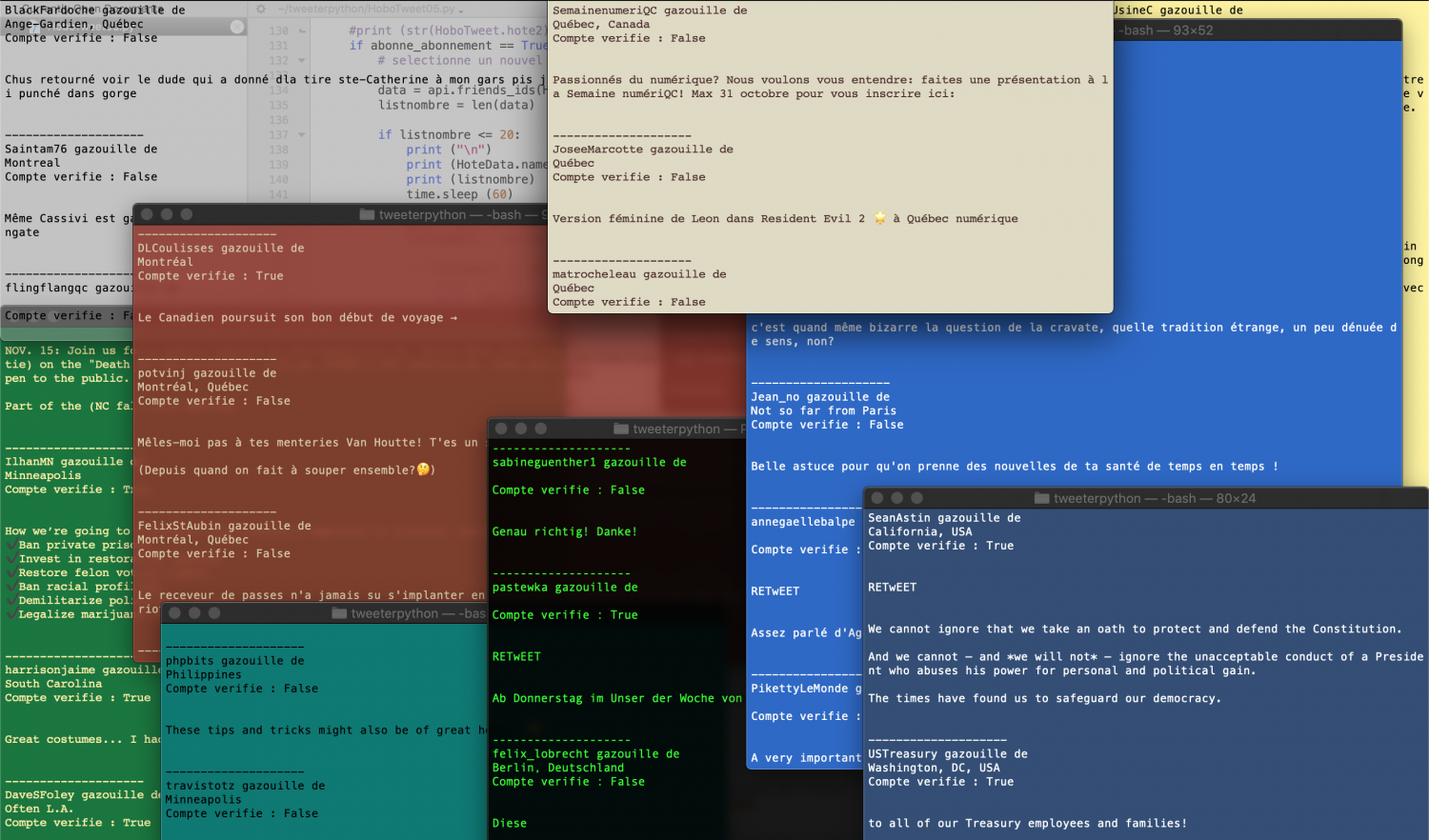The height and width of the screenshot is (840, 1429).
Task: Click the folder icon in the 80×24 terminal title
Action: coord(1041,498)
